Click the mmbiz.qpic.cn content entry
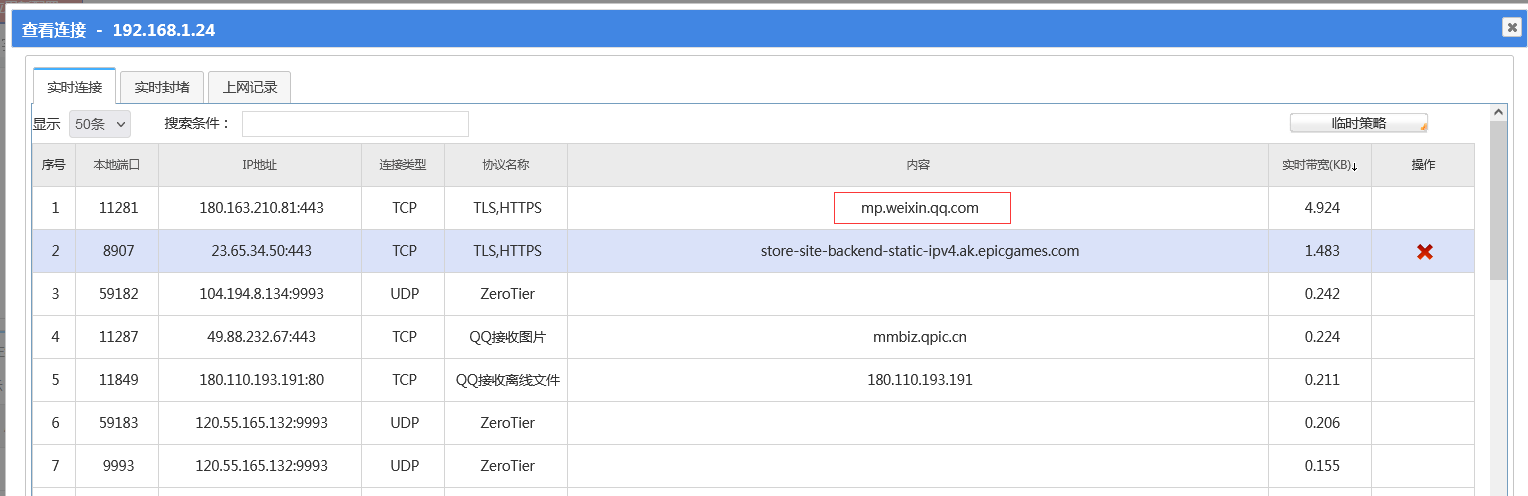The image size is (1528, 496). (919, 337)
